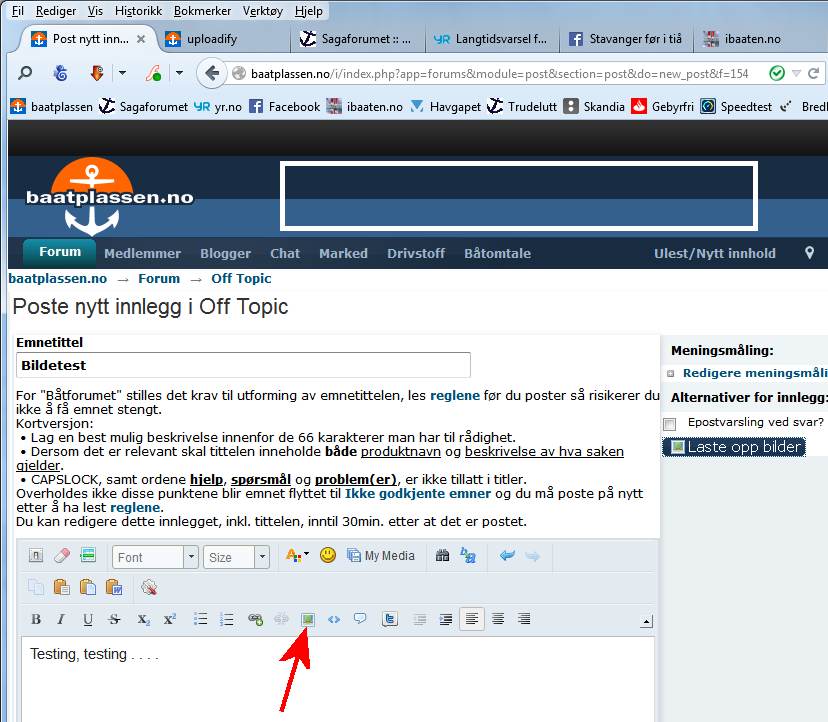Open the smiley emoticon picker
The height and width of the screenshot is (722, 828).
point(328,555)
